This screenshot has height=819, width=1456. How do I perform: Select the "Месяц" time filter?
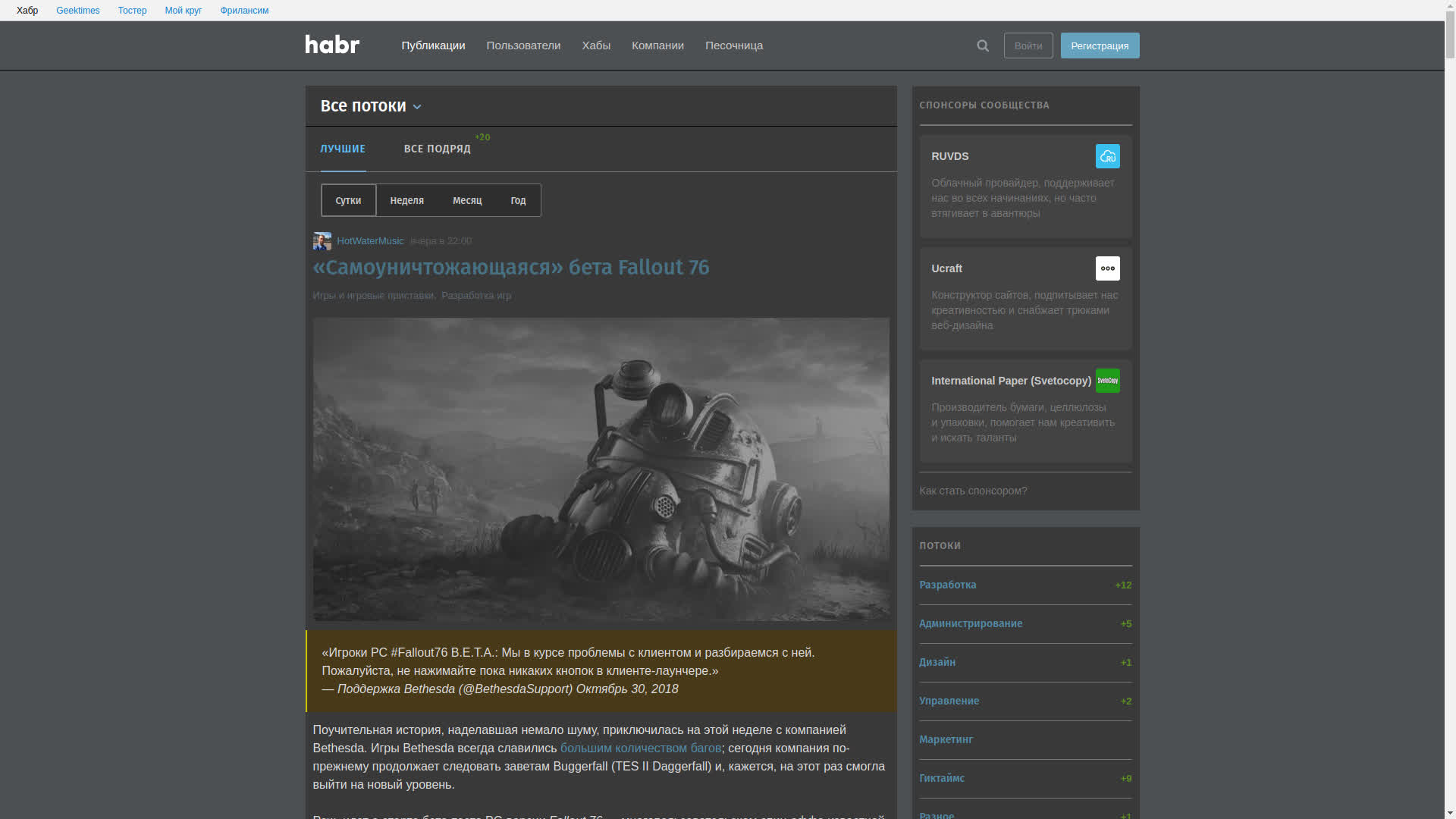(467, 200)
